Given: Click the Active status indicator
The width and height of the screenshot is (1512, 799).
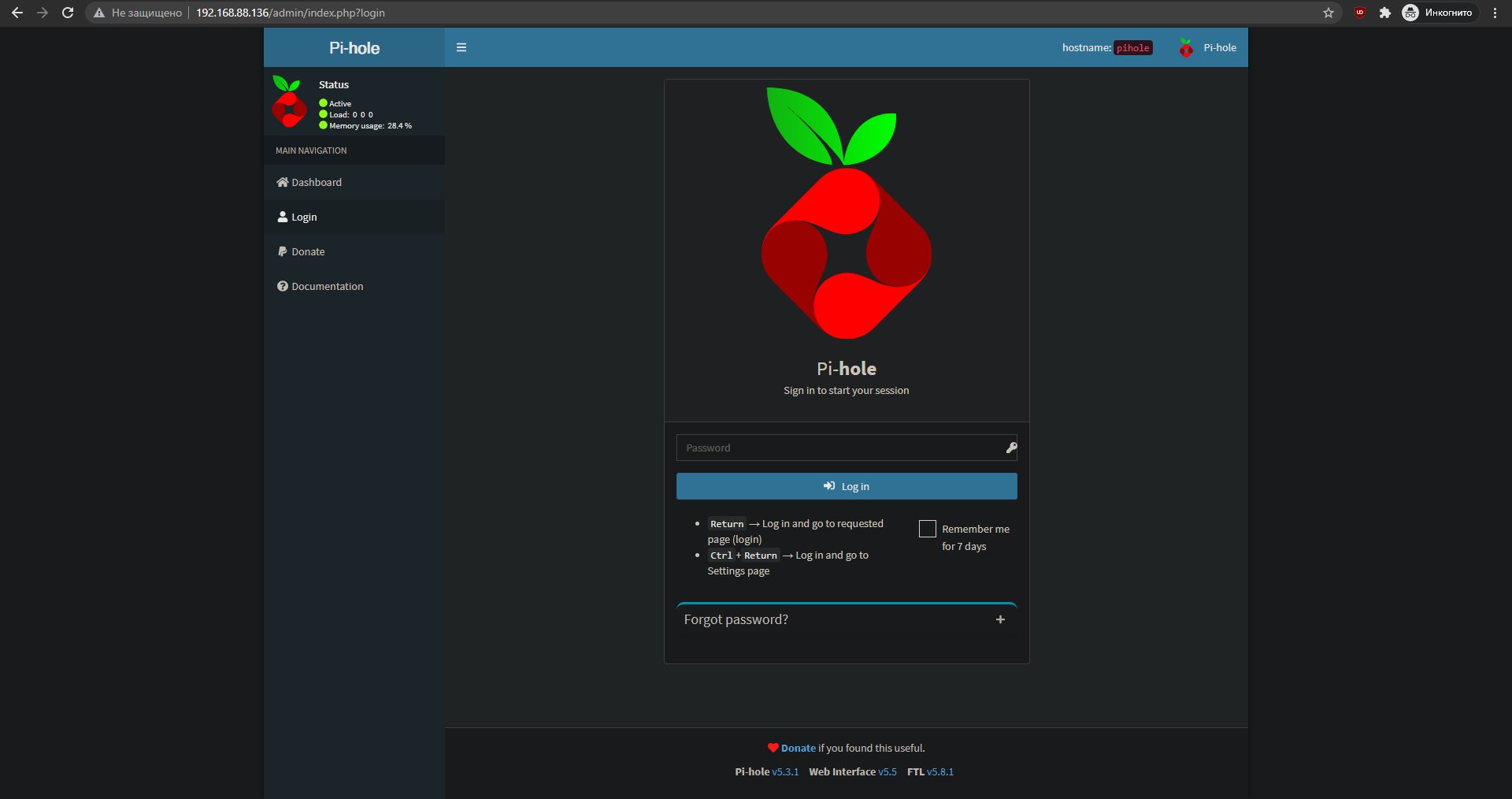Looking at the screenshot, I should coord(335,103).
